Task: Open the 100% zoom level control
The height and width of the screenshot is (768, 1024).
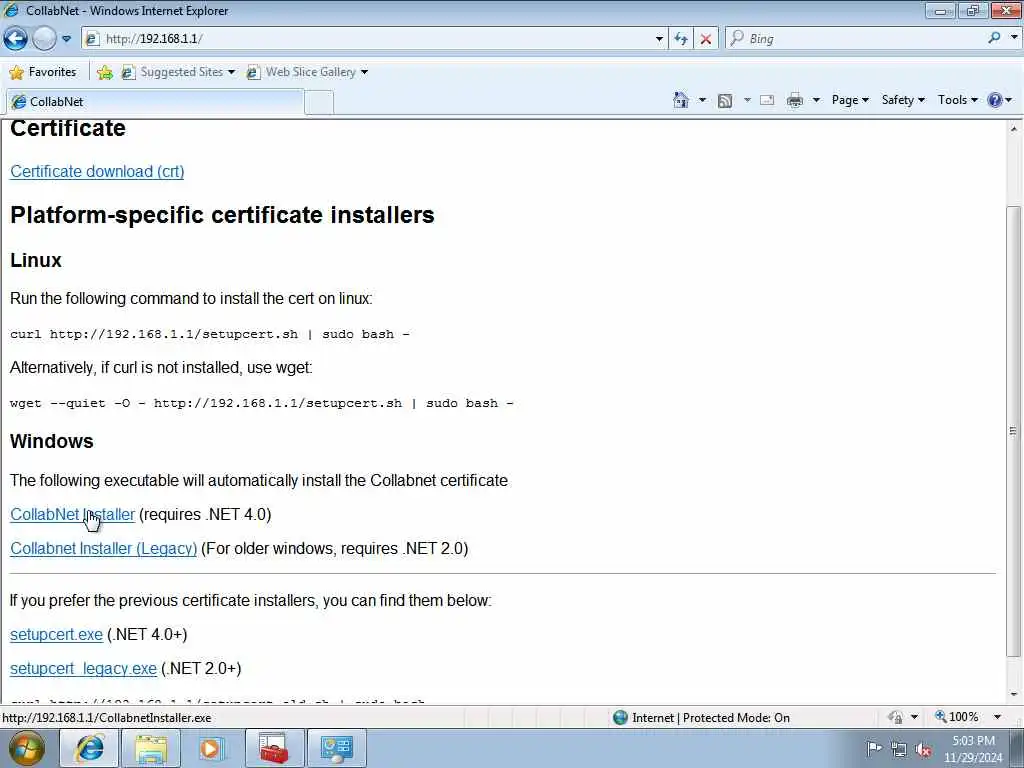Action: tap(957, 717)
